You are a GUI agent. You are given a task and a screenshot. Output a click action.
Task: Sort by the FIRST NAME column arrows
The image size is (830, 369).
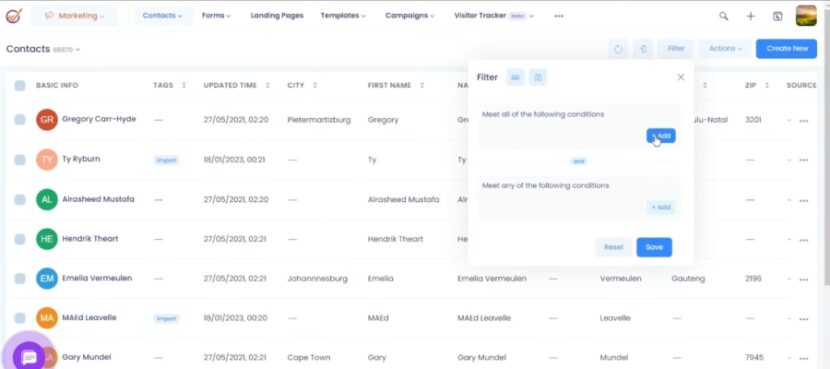(x=422, y=85)
